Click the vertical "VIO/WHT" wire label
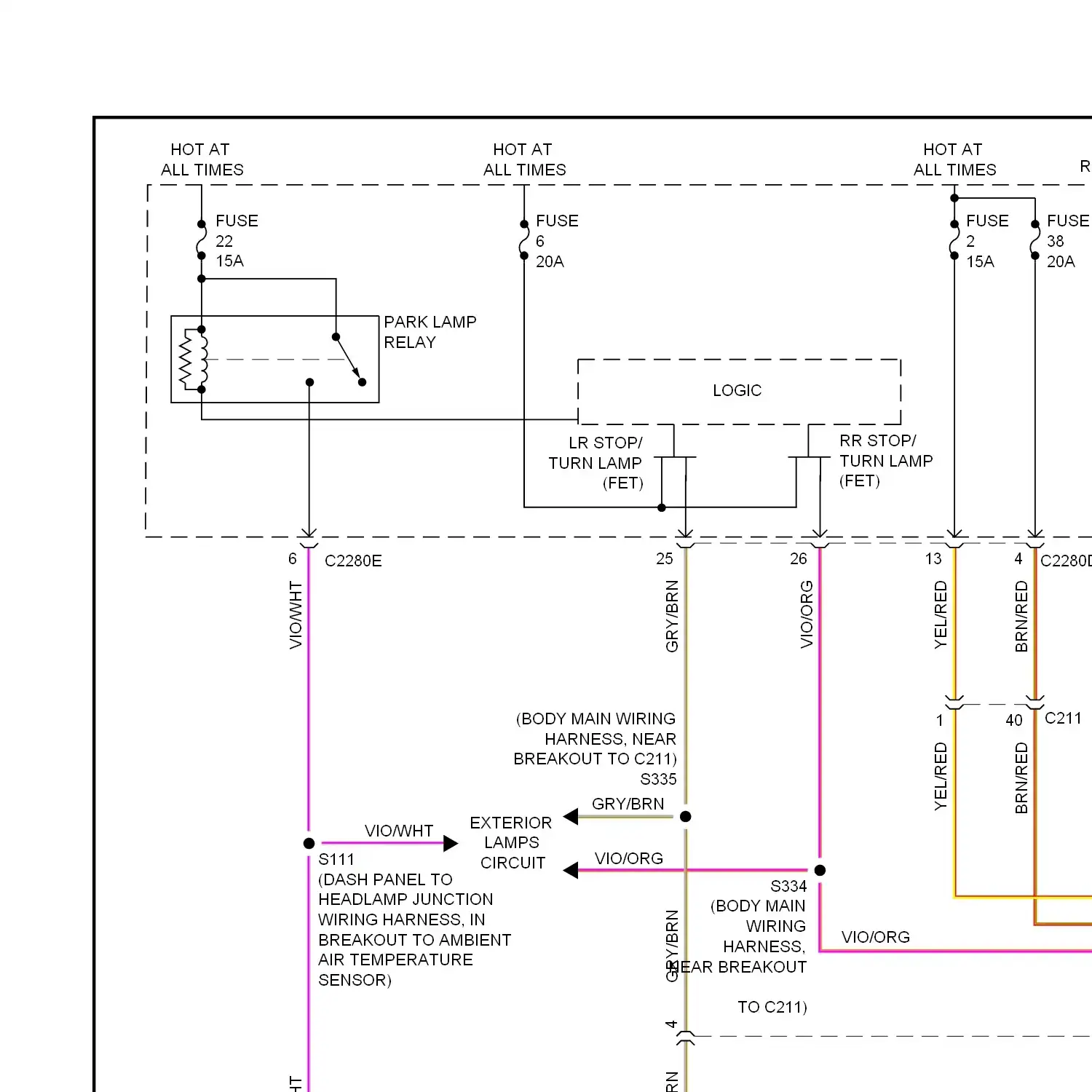The width and height of the screenshot is (1092, 1092). [x=296, y=614]
